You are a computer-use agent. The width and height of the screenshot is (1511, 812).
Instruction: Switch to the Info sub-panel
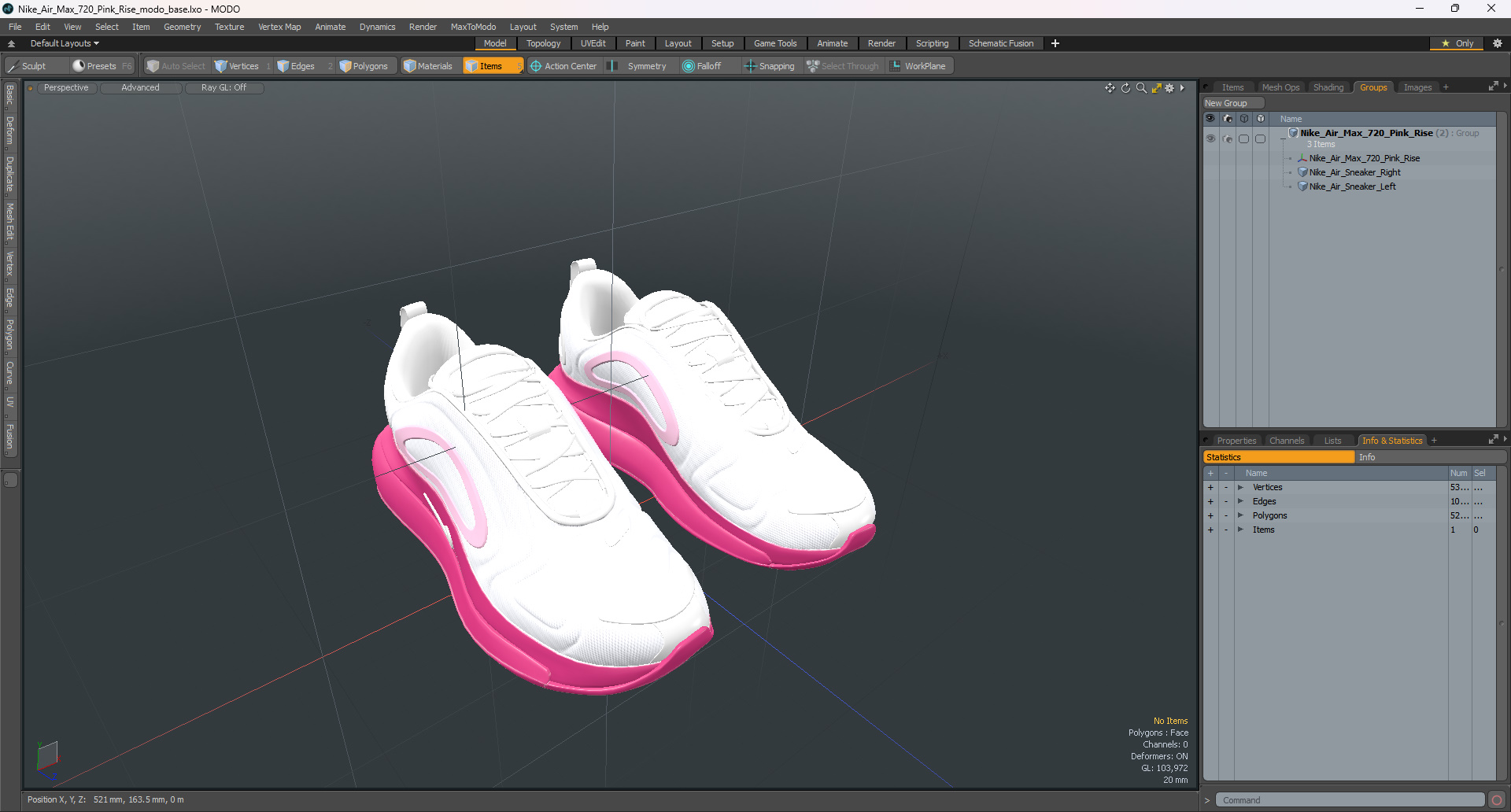pyautogui.click(x=1430, y=457)
